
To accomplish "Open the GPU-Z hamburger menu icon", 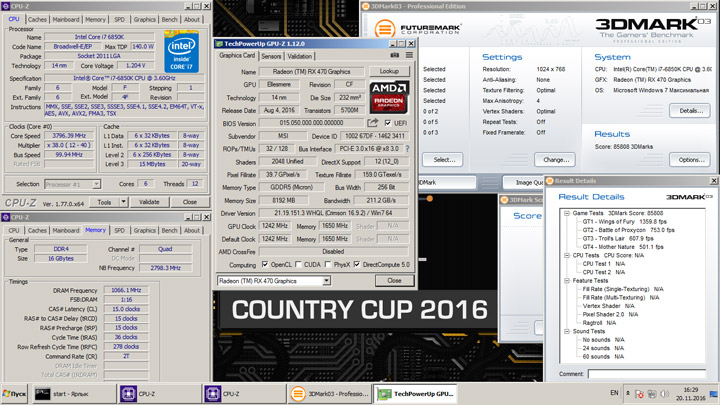I will (x=409, y=55).
